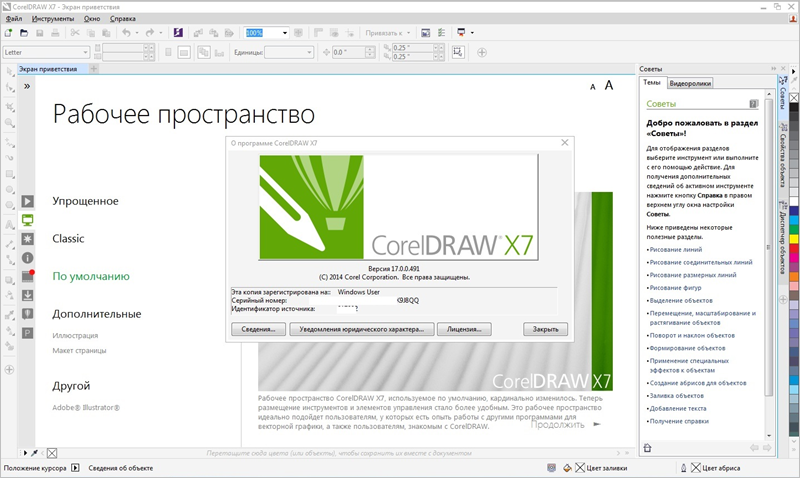This screenshot has height=478, width=800.
Task: Click Уведомления юридического характера button
Action: pos(362,329)
